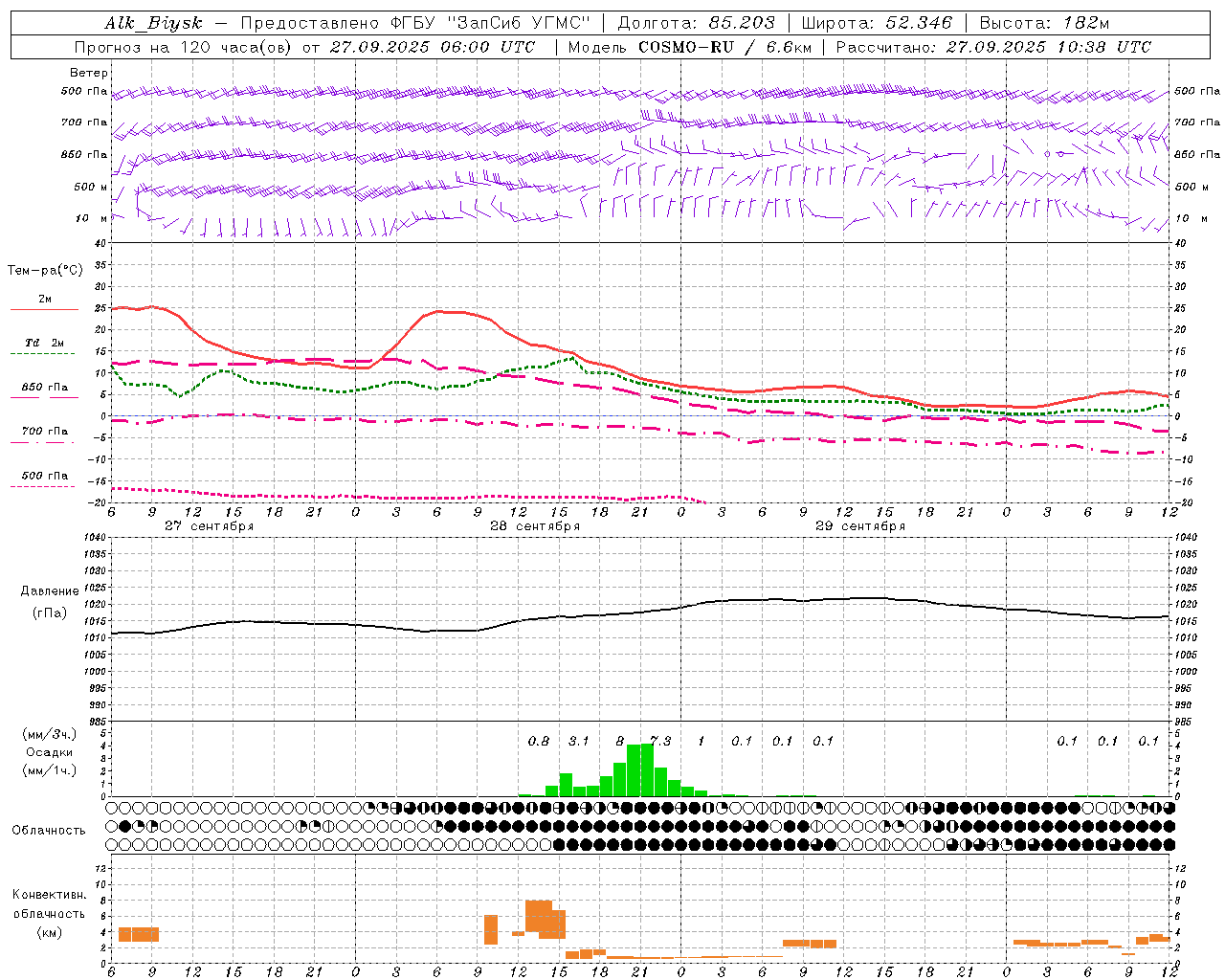1225x980 pixels.
Task: Click the '(км)' convective cloud unit label
Action: pos(49,932)
